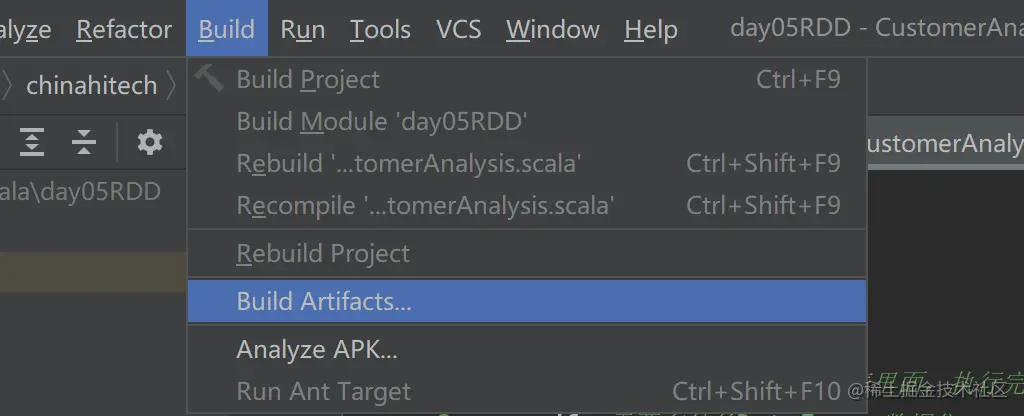Viewport: 1024px width, 416px height.
Task: Select Run Ant Target entry
Action: (x=323, y=391)
